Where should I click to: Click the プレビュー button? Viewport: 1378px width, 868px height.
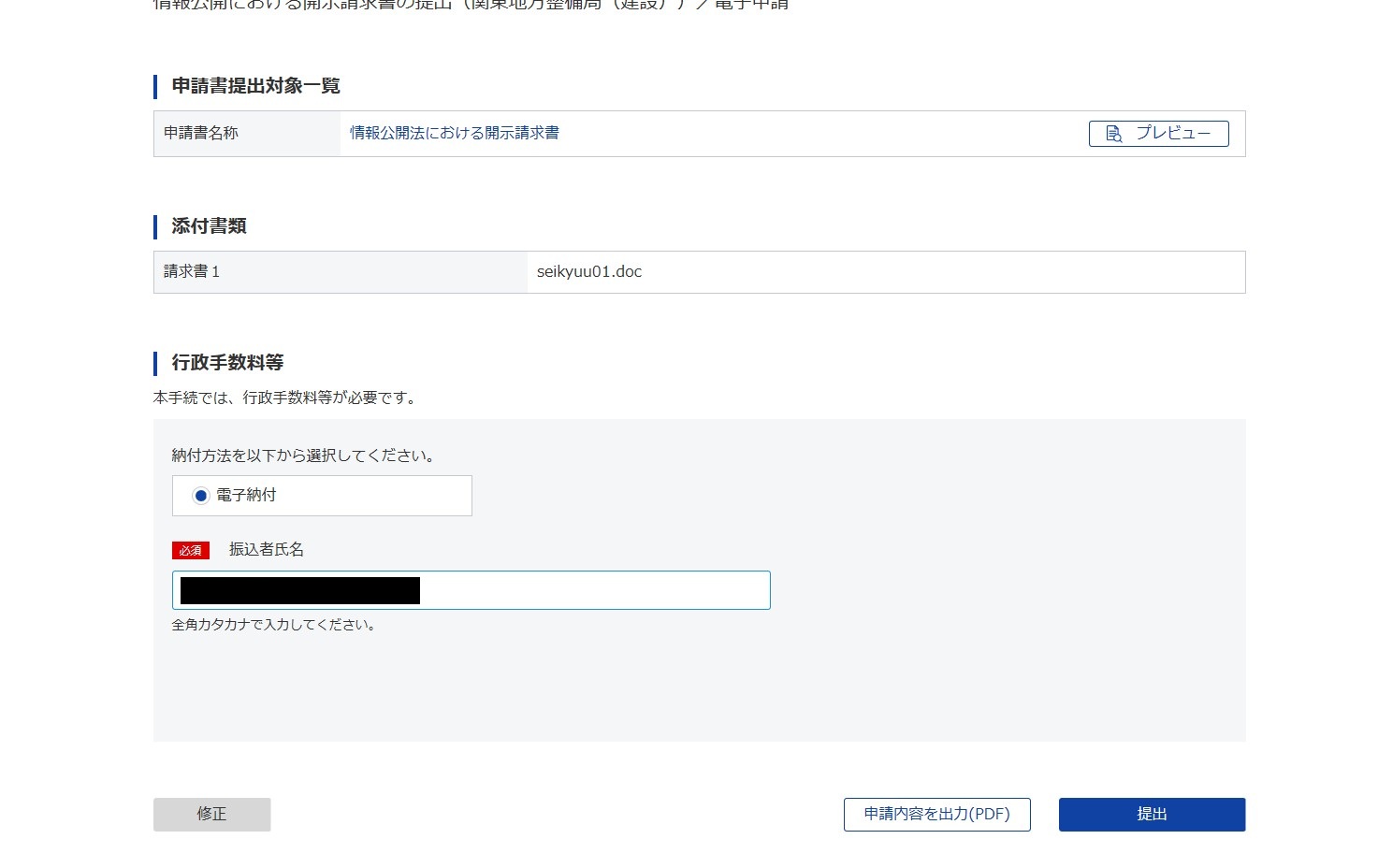[x=1158, y=134]
